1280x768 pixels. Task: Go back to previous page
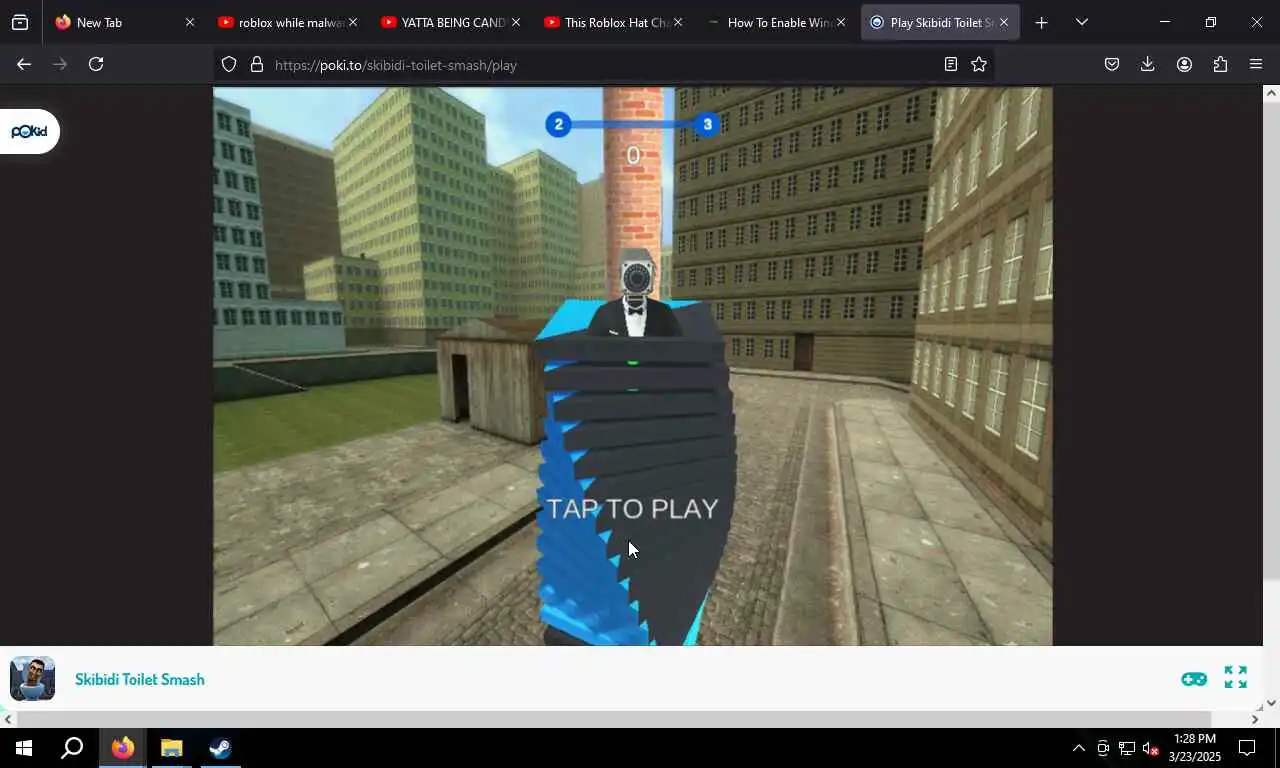pos(24,64)
